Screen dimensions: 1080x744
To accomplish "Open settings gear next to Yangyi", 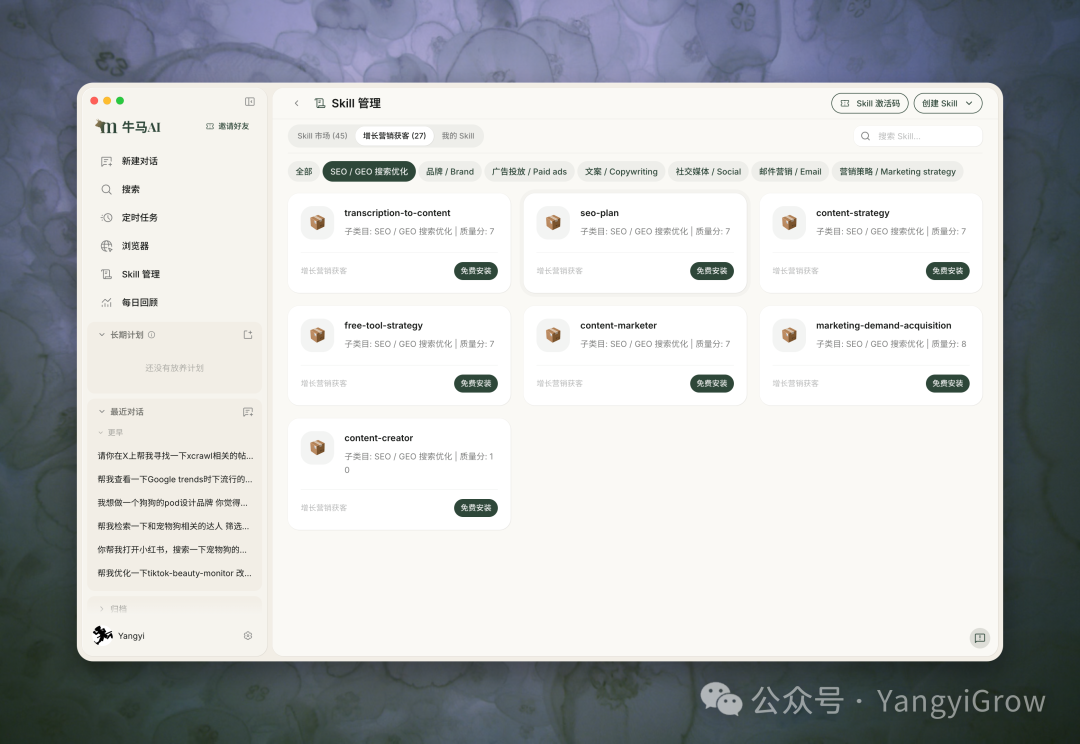I will 248,636.
